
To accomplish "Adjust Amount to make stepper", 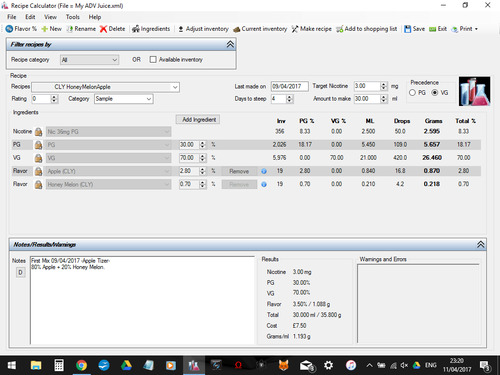I will pos(384,99).
